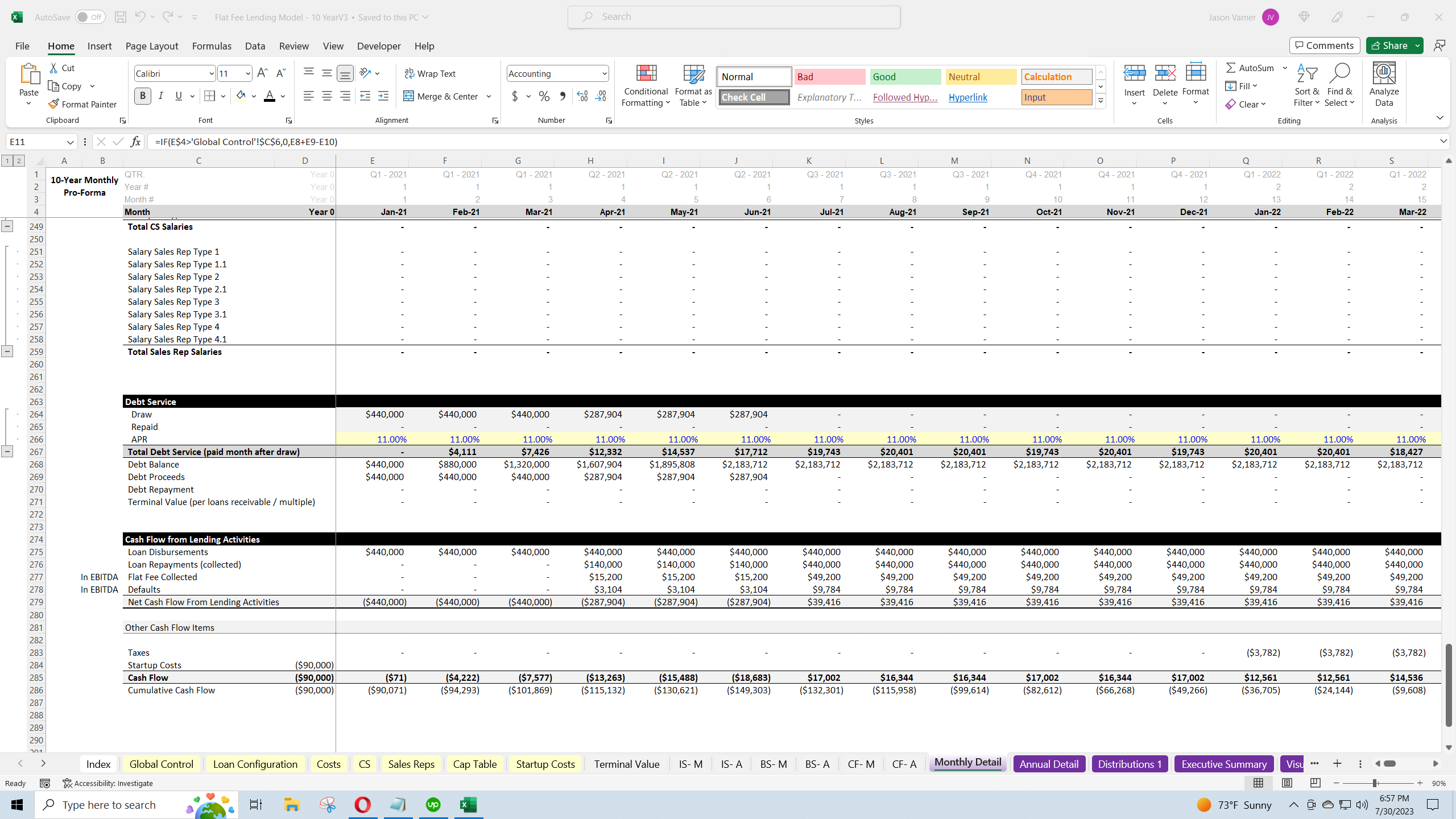Viewport: 1456px width, 819px height.
Task: Click the Cut scissors icon
Action: (54, 68)
